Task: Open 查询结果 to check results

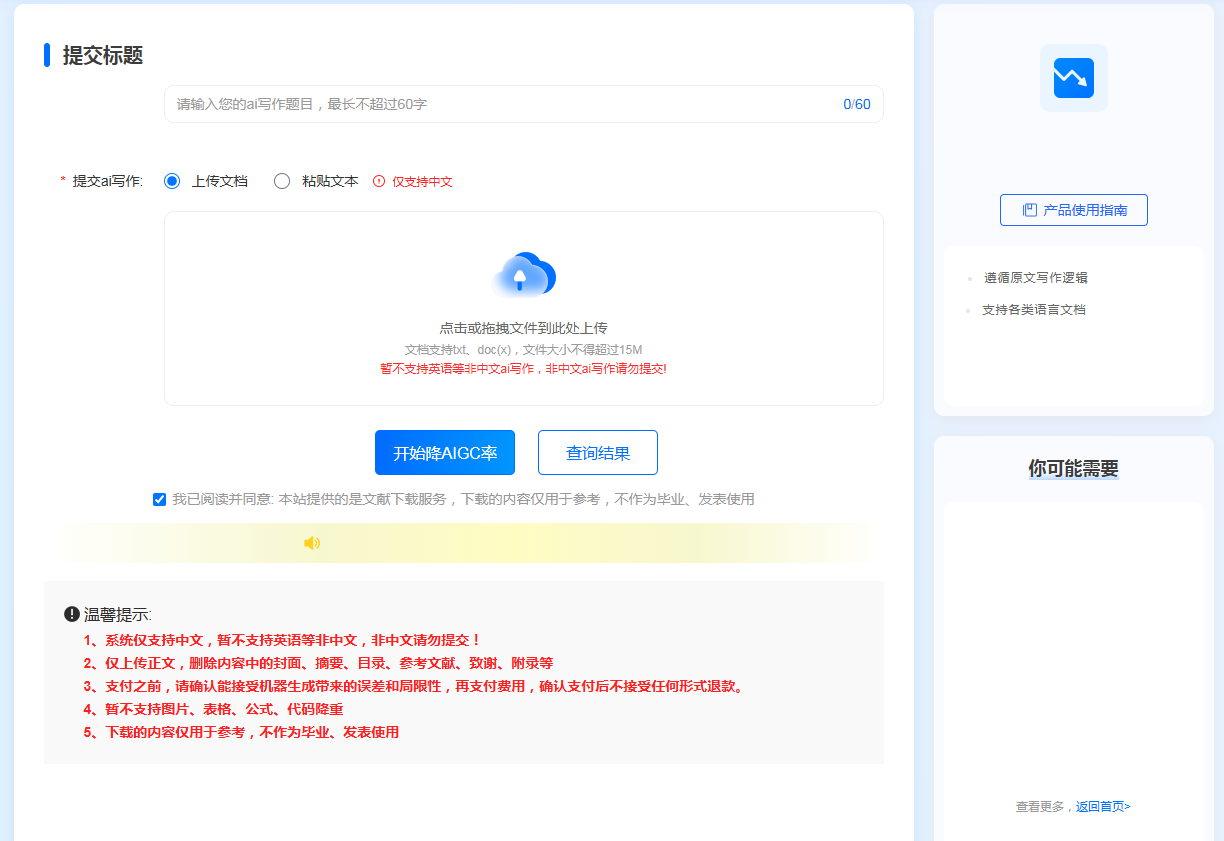Action: [597, 453]
